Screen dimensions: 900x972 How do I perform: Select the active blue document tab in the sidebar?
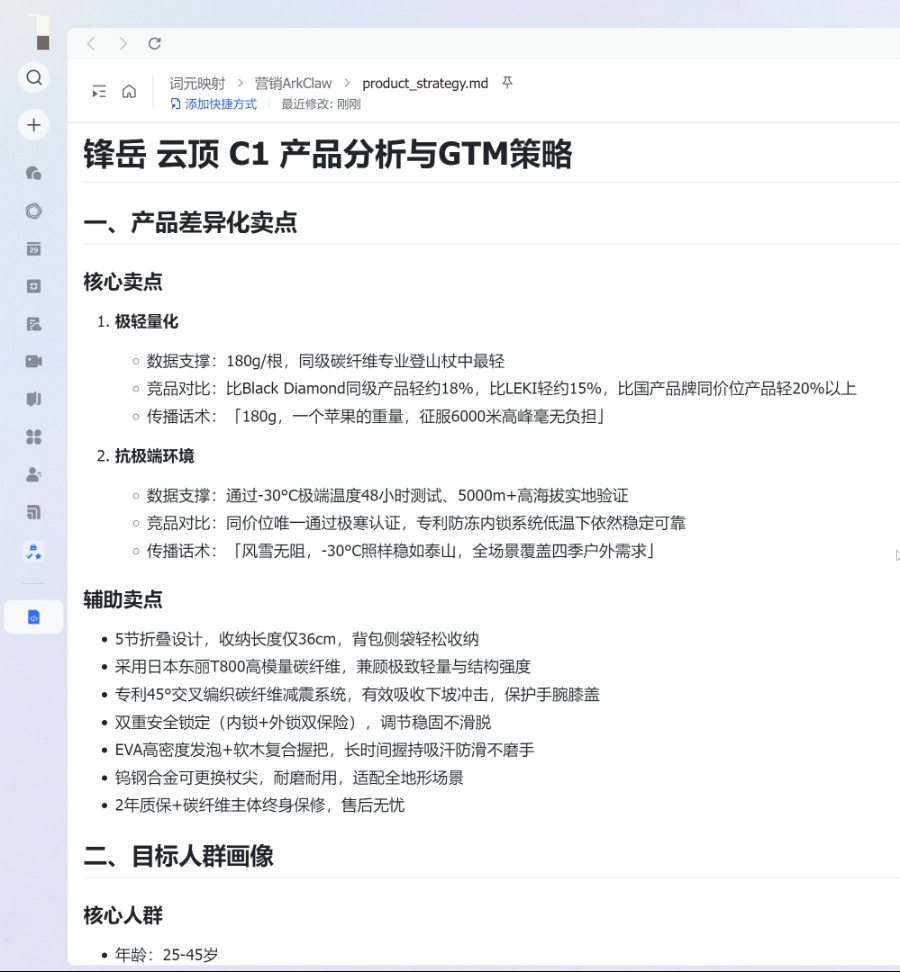click(x=34, y=617)
